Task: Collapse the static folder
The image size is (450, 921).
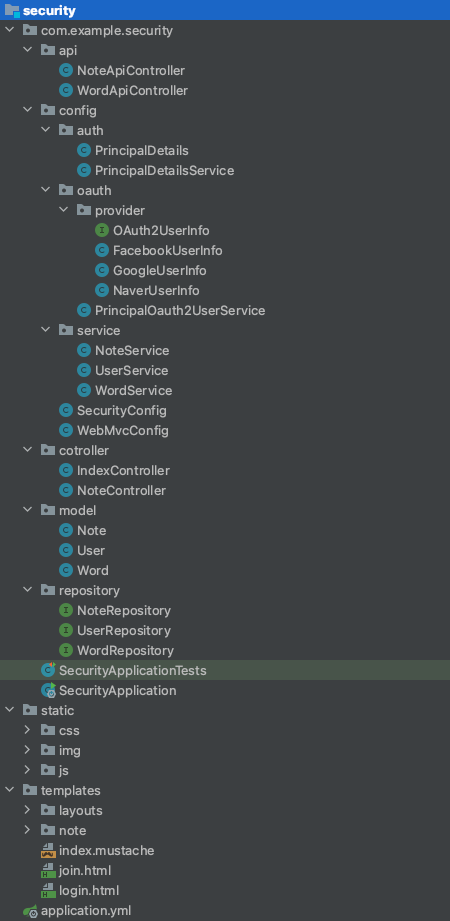Action: [x=9, y=710]
